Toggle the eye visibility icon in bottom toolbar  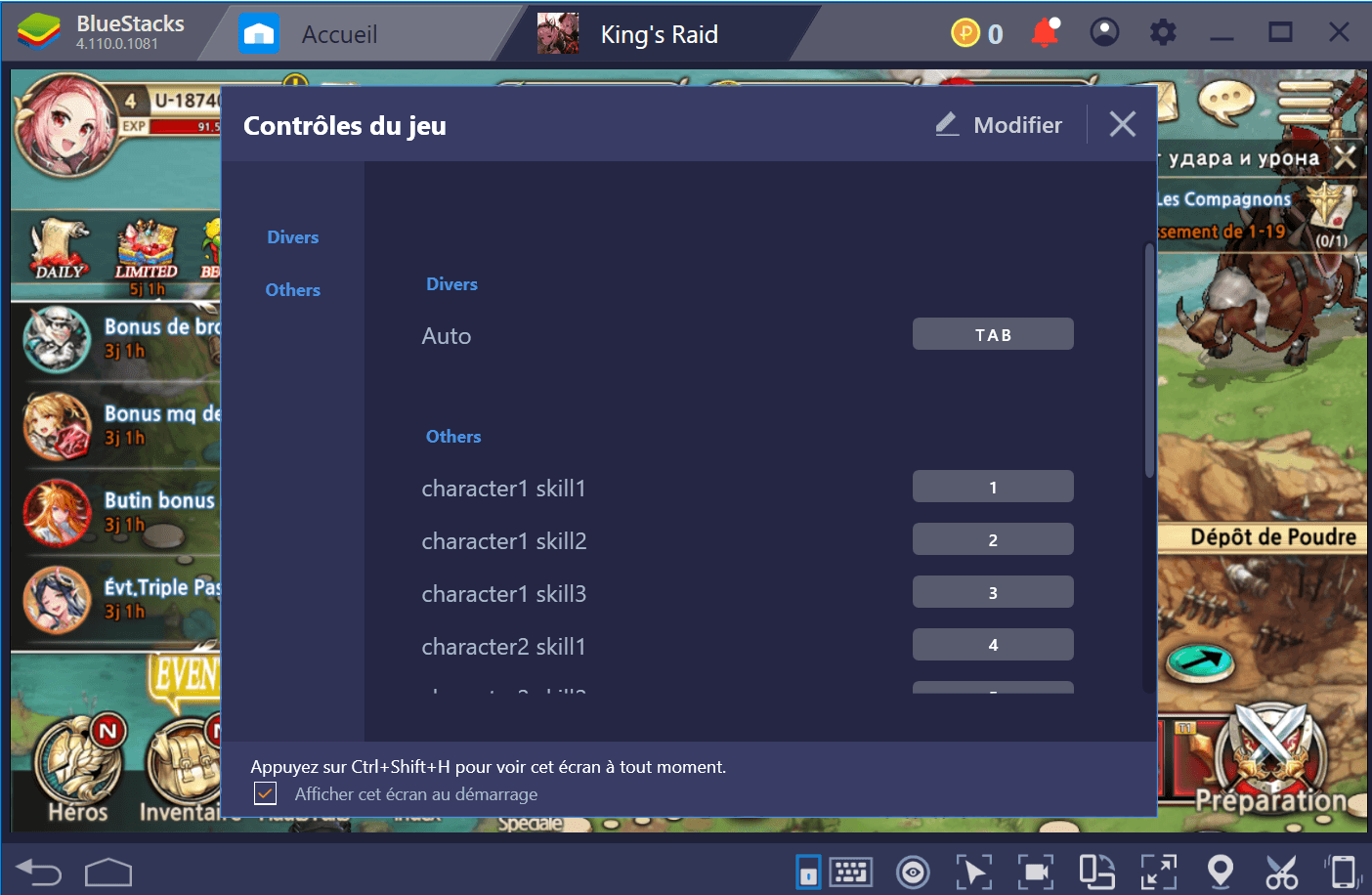(x=913, y=872)
